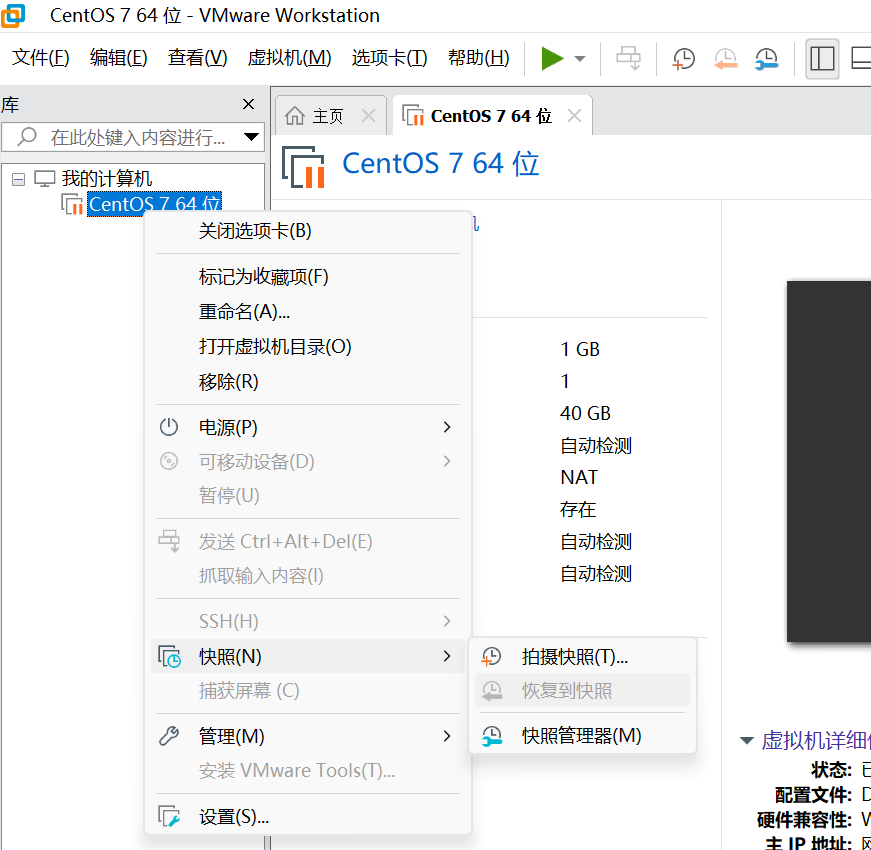Choose 拍摄快照(T)... in submenu
The width and height of the screenshot is (871, 850).
[582, 657]
